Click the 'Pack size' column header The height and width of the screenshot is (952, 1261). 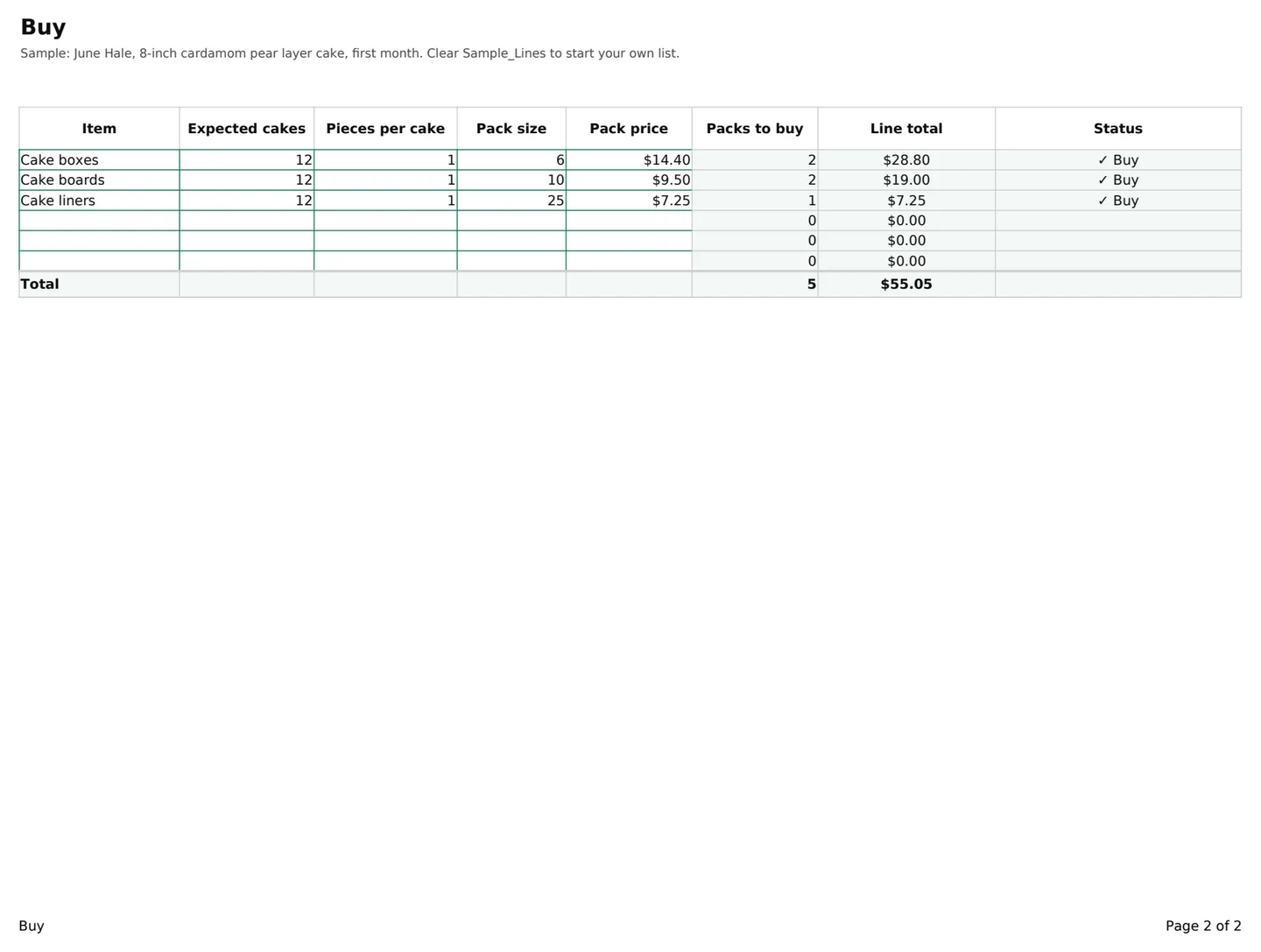tap(511, 129)
